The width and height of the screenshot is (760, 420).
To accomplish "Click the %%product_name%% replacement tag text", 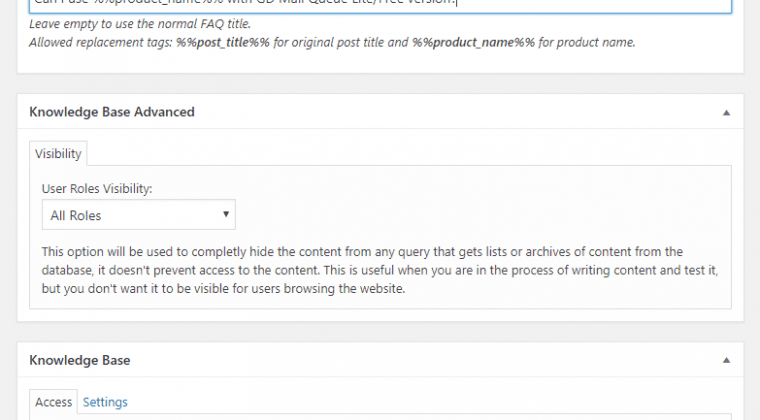I will click(474, 43).
